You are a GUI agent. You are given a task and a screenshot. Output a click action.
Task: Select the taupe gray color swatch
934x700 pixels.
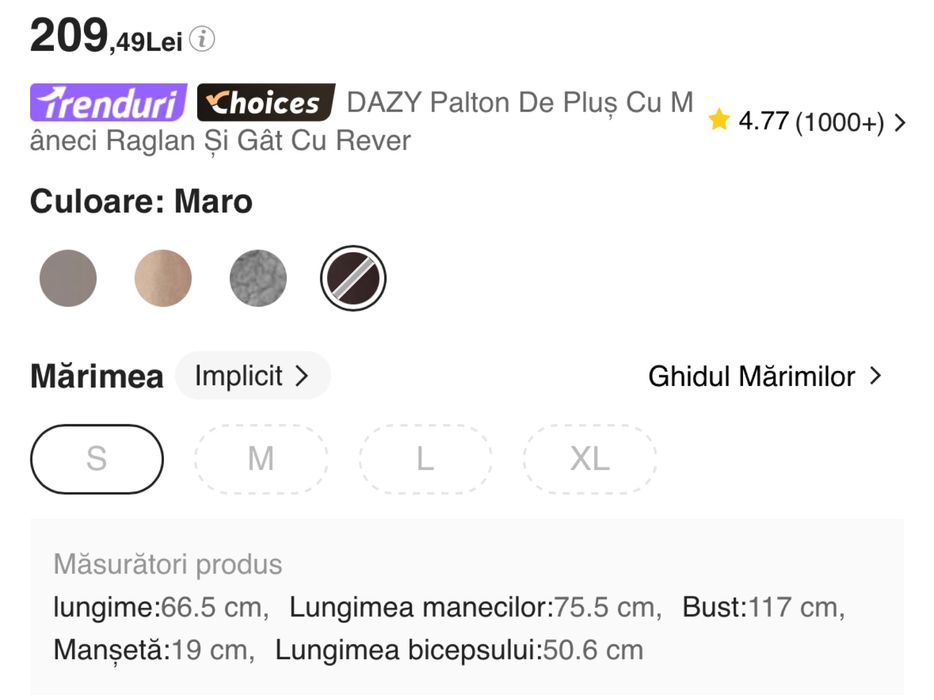coord(68,278)
